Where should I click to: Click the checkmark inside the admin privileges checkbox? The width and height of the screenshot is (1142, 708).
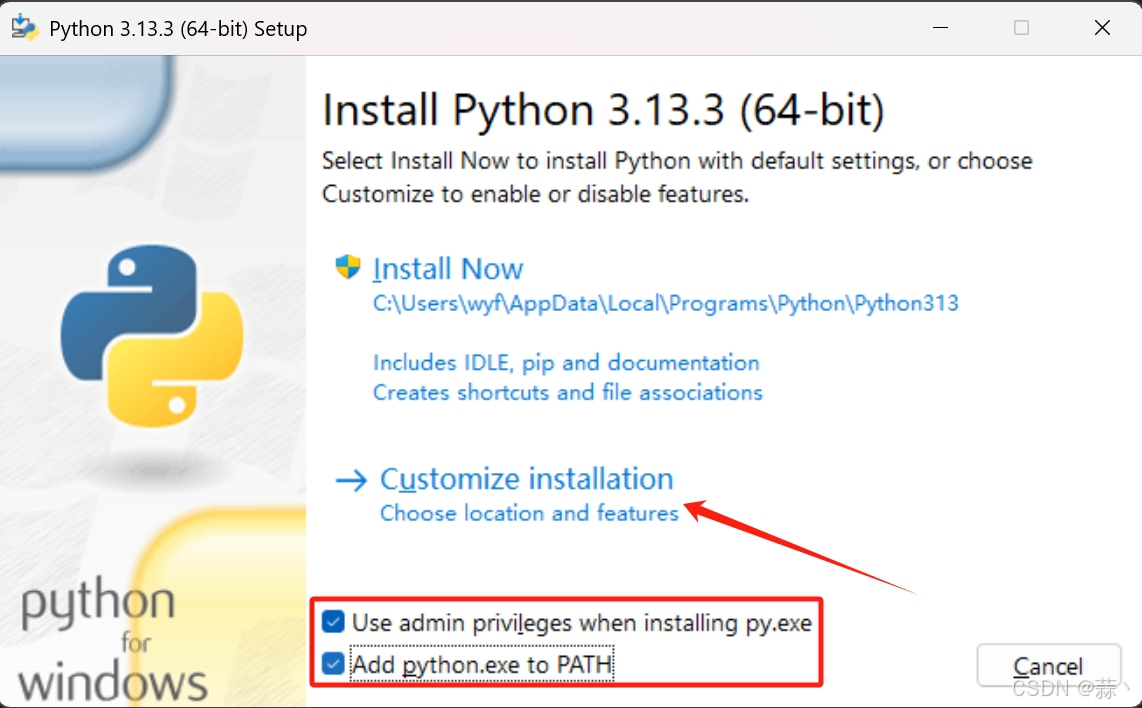coord(333,621)
